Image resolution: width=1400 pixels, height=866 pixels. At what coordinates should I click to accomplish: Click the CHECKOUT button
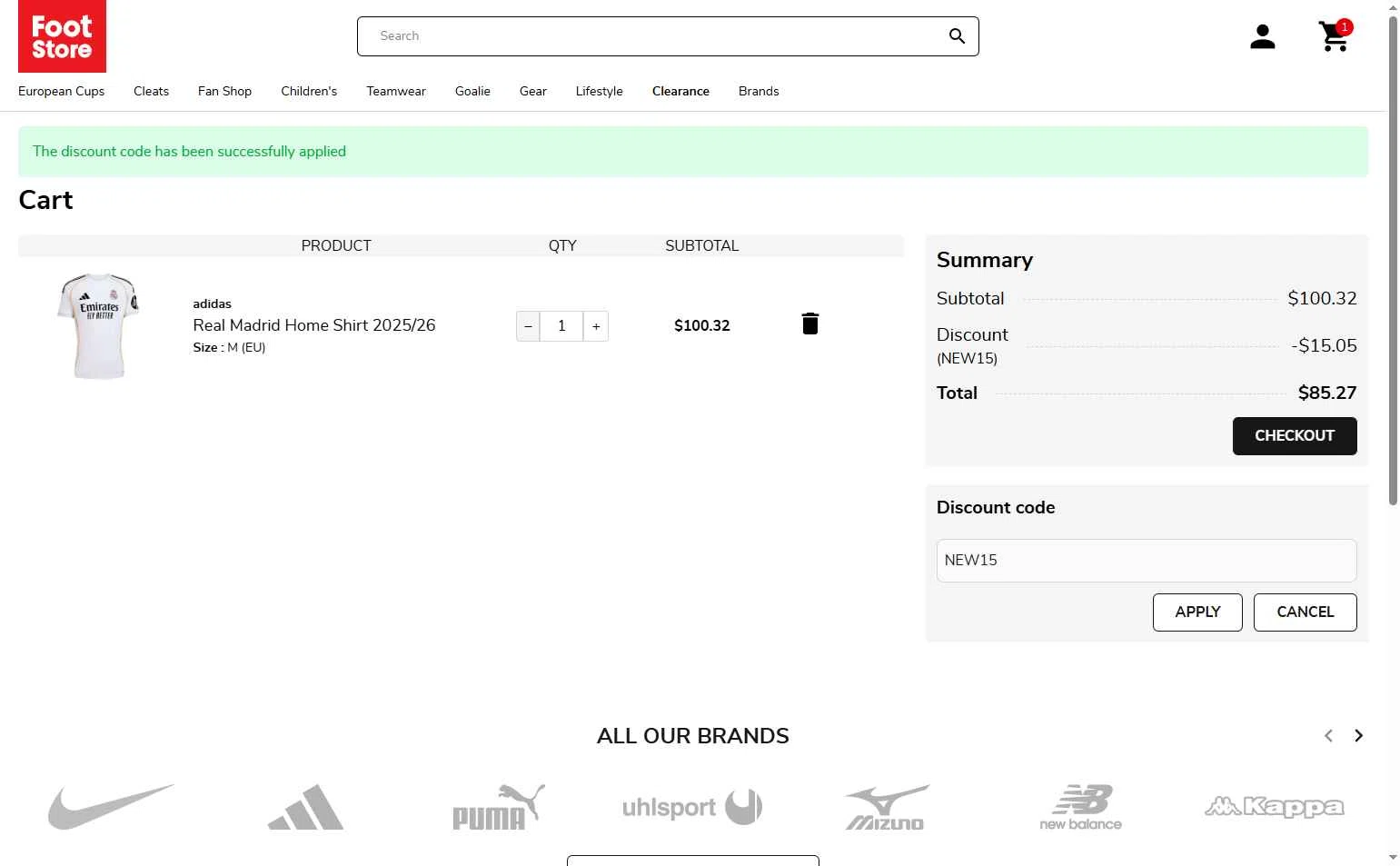click(1295, 436)
